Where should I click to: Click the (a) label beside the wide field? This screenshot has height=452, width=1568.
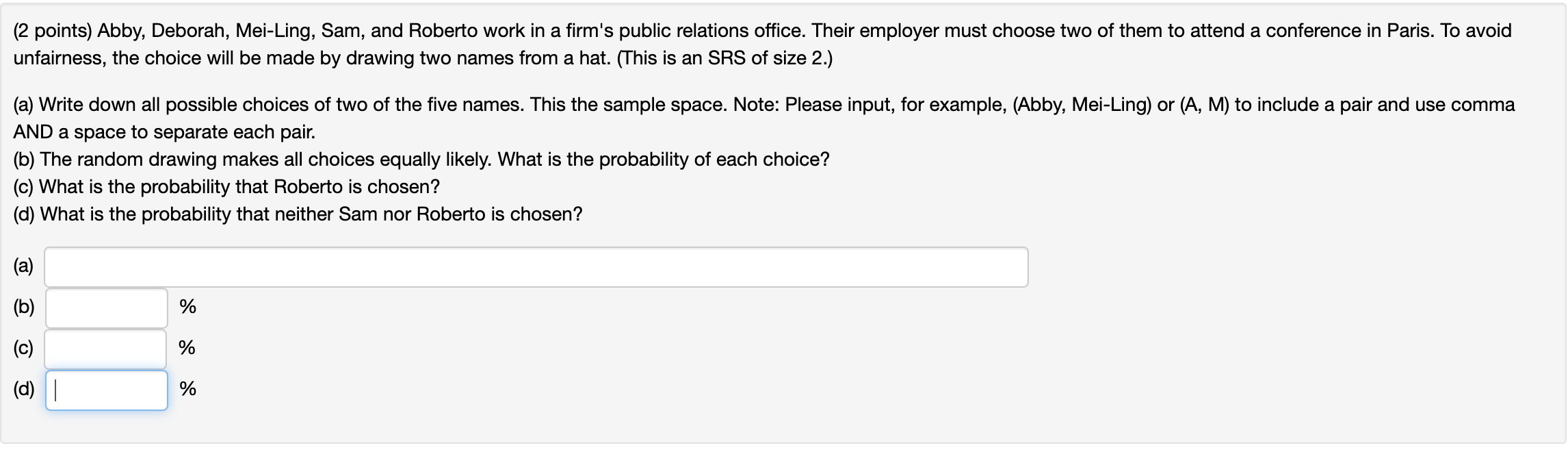[23, 266]
